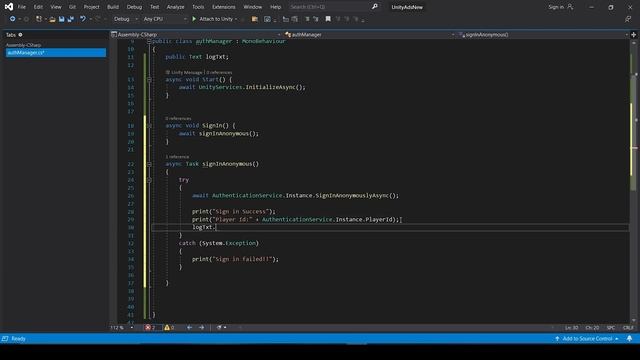
Task: Click the find in files icon
Action: [x=254, y=19]
